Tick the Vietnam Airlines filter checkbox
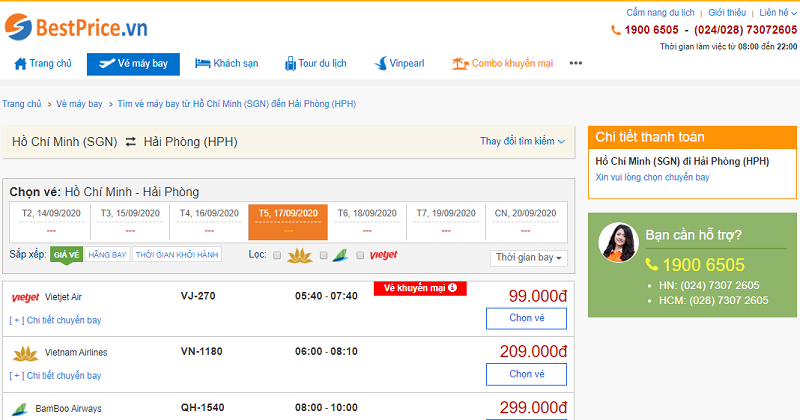The image size is (800, 420). pyautogui.click(x=277, y=255)
